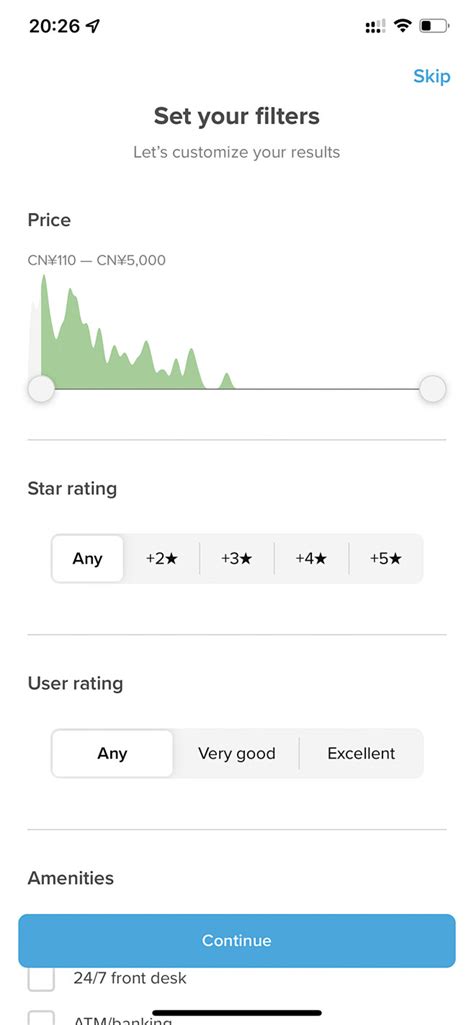Screen dimensions: 474x1025
Task: Click the minimum price slider handle
Action: [41, 389]
